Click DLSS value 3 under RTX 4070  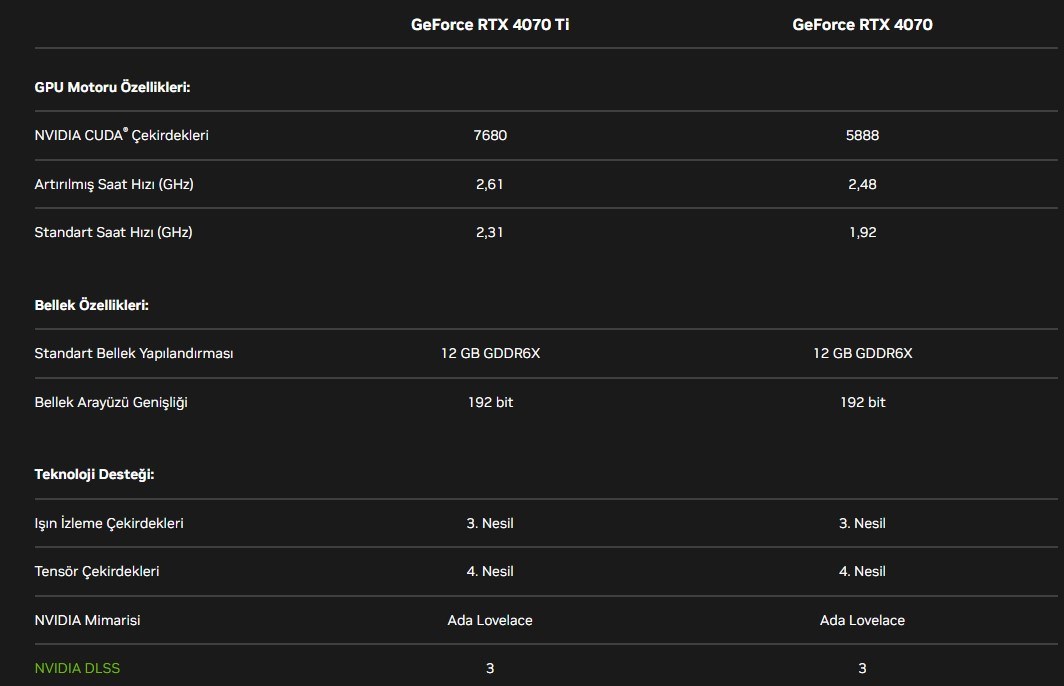tap(862, 668)
